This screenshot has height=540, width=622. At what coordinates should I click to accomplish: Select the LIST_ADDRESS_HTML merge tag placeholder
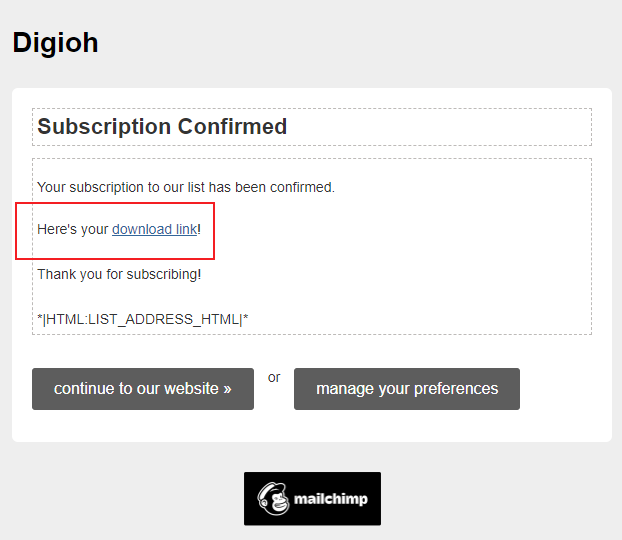pyautogui.click(x=142, y=319)
